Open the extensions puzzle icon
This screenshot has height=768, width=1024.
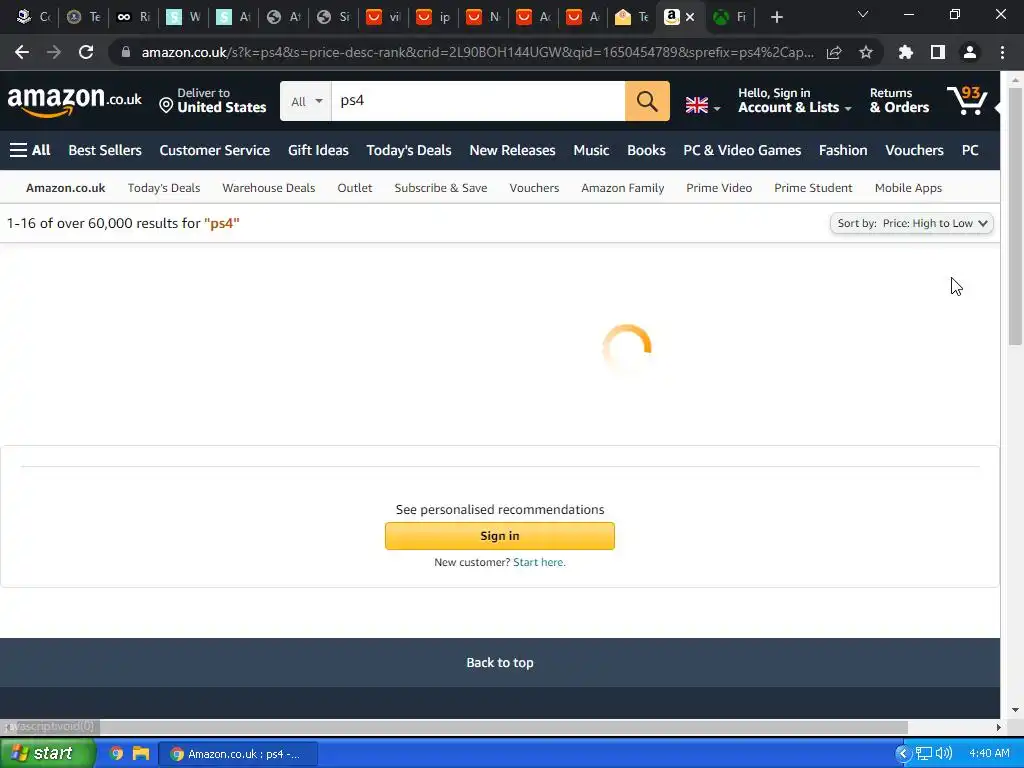[x=906, y=52]
